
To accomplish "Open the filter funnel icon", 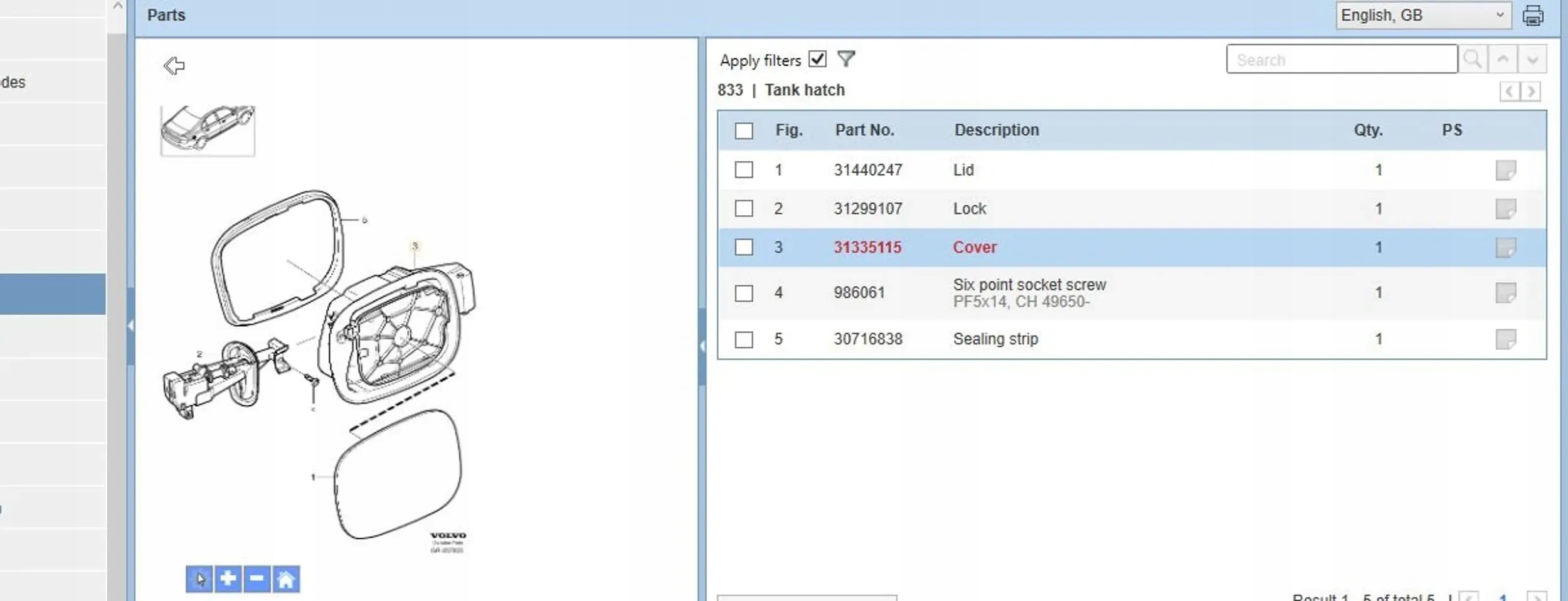I will point(846,59).
